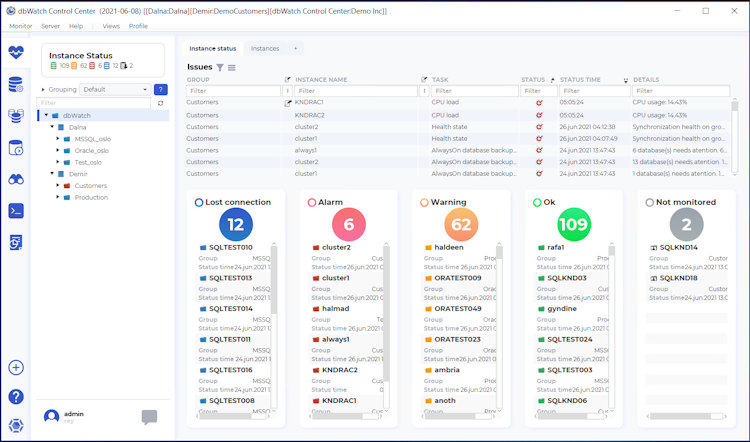The width and height of the screenshot is (750, 442).
Task: Add a new tab with plus button
Action: 296,48
